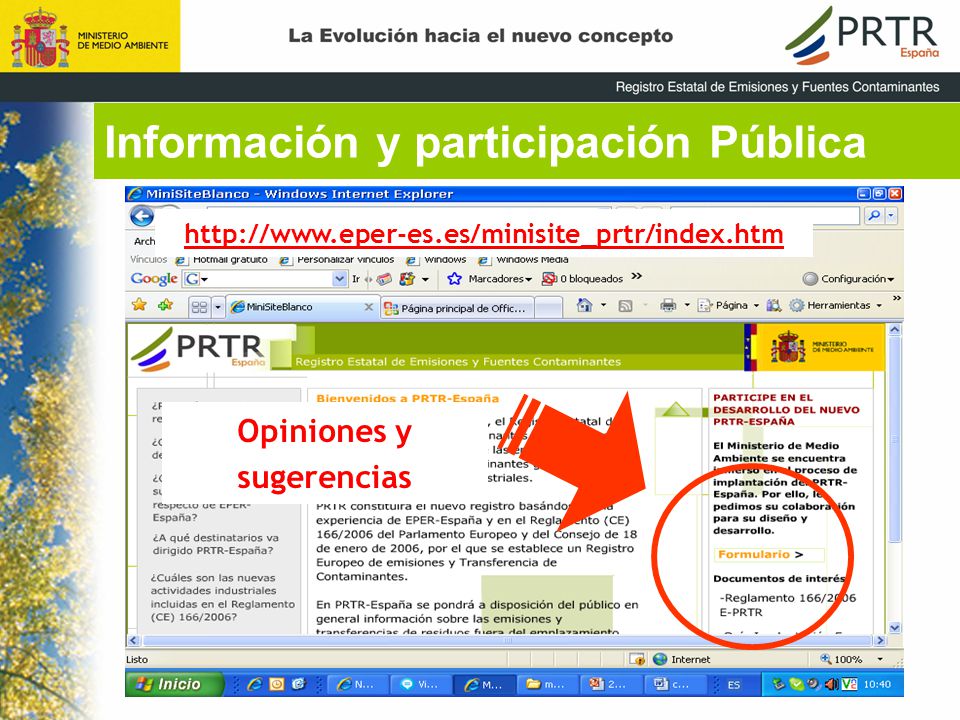
Task: Click the vertical scrollbar down arrow
Action: pos(894,628)
